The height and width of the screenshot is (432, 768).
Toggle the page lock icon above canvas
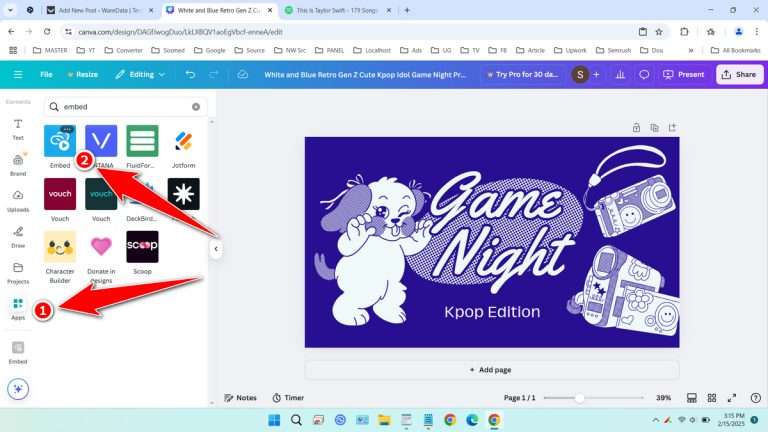click(x=636, y=127)
